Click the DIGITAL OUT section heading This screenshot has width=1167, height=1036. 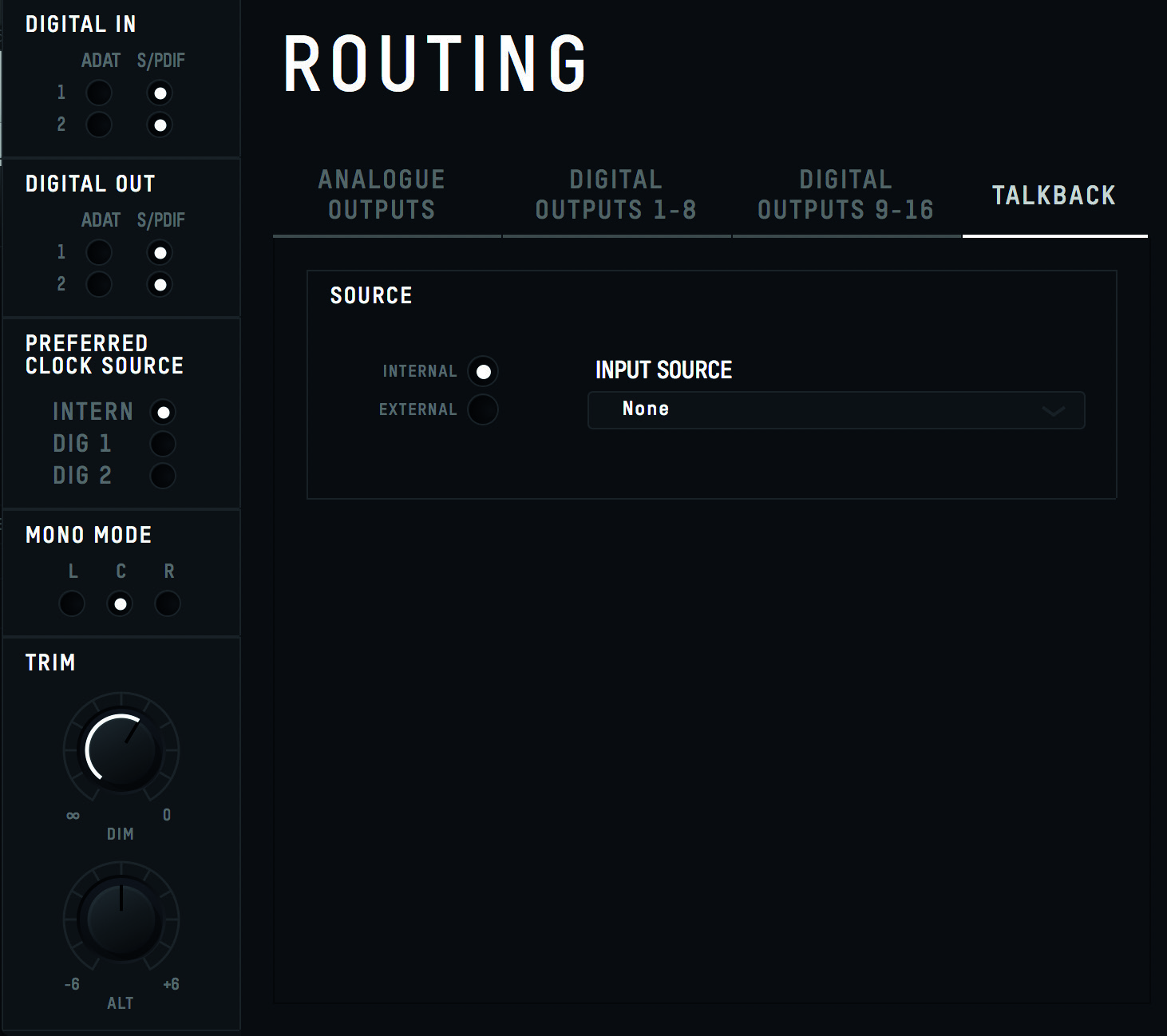coord(90,184)
